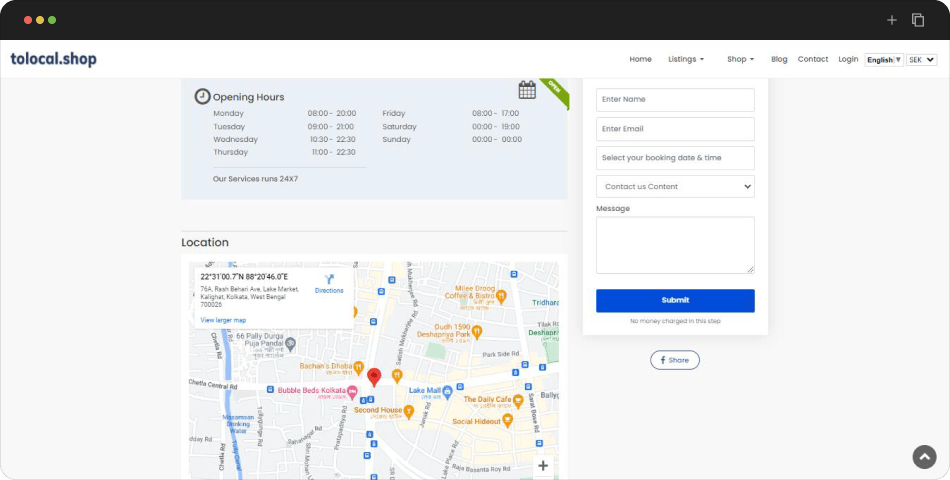Submit the booking form
This screenshot has height=480, width=950.
click(675, 301)
